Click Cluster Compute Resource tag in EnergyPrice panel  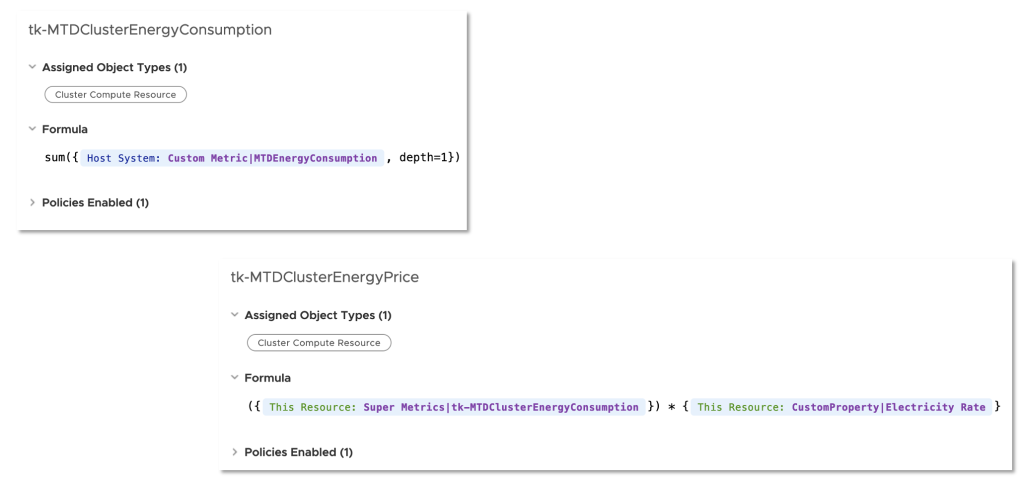click(x=319, y=343)
